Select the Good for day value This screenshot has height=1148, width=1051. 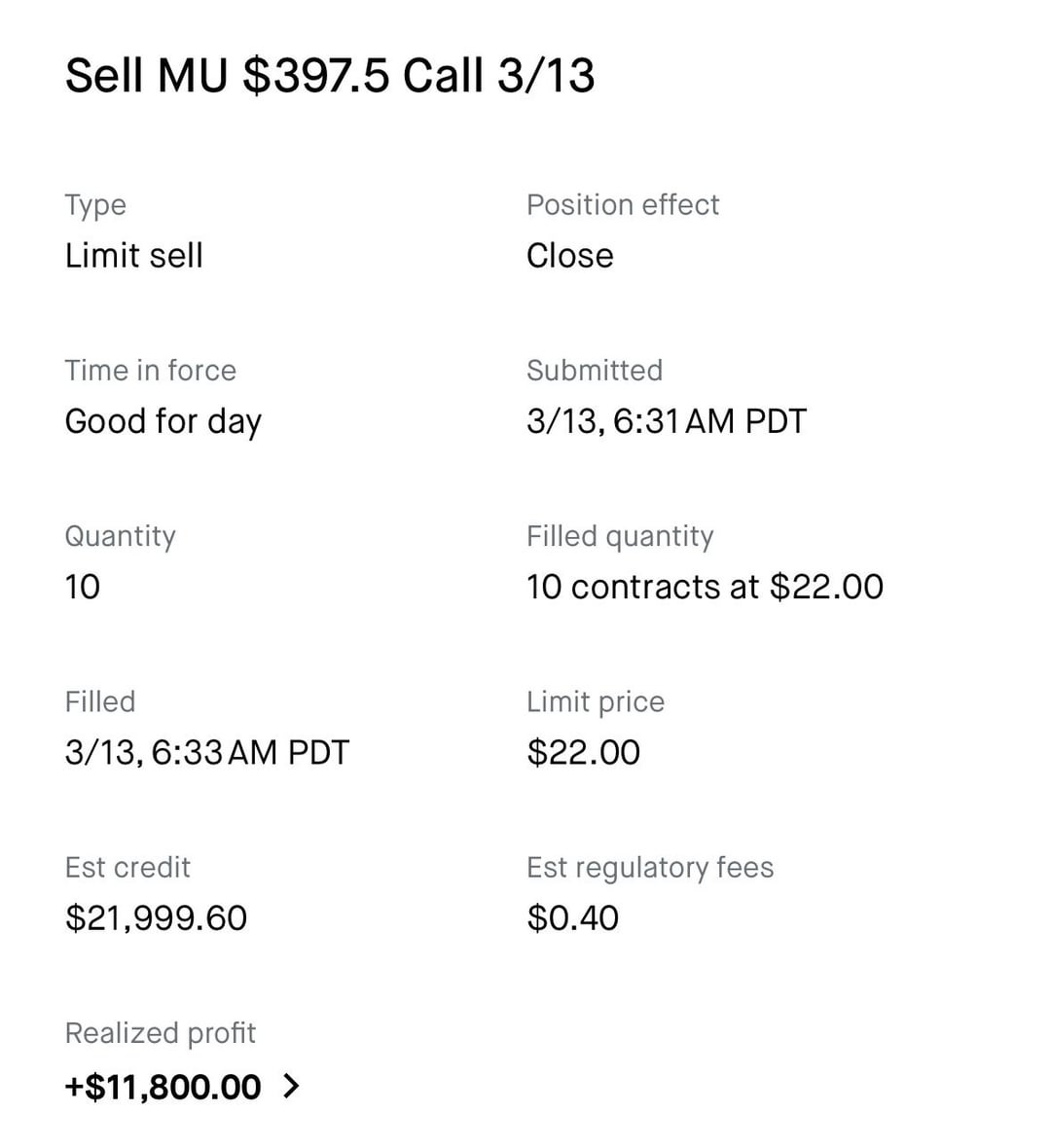click(163, 421)
